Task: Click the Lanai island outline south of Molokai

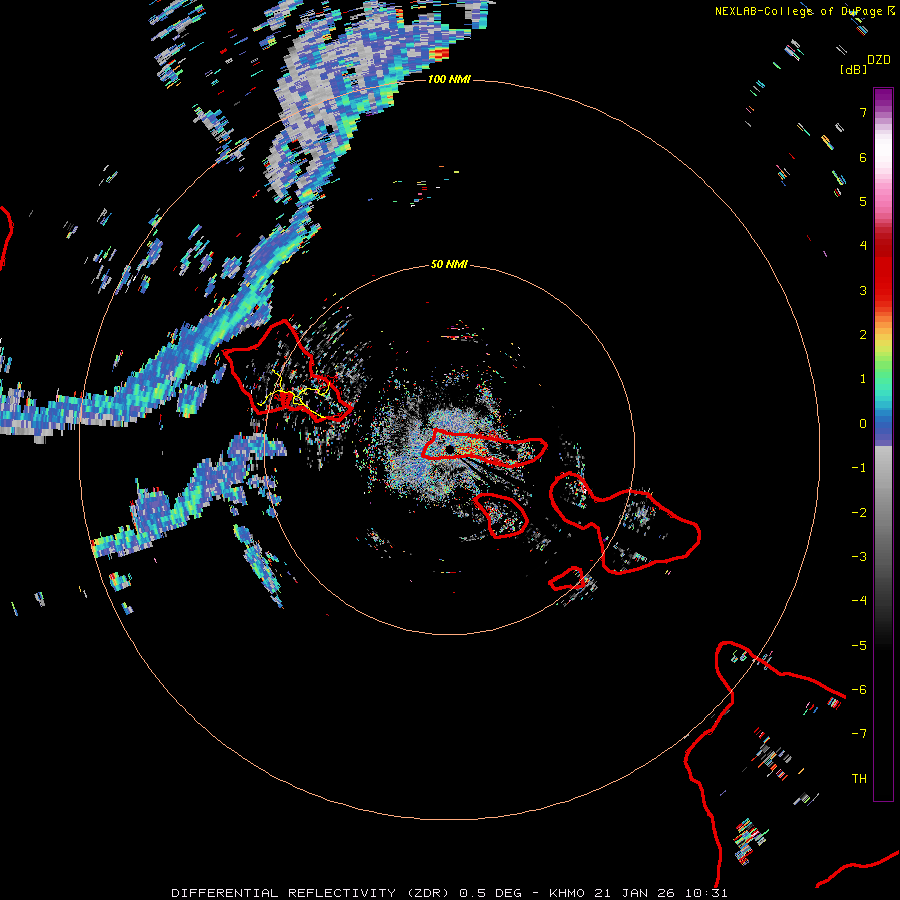Action: (501, 515)
